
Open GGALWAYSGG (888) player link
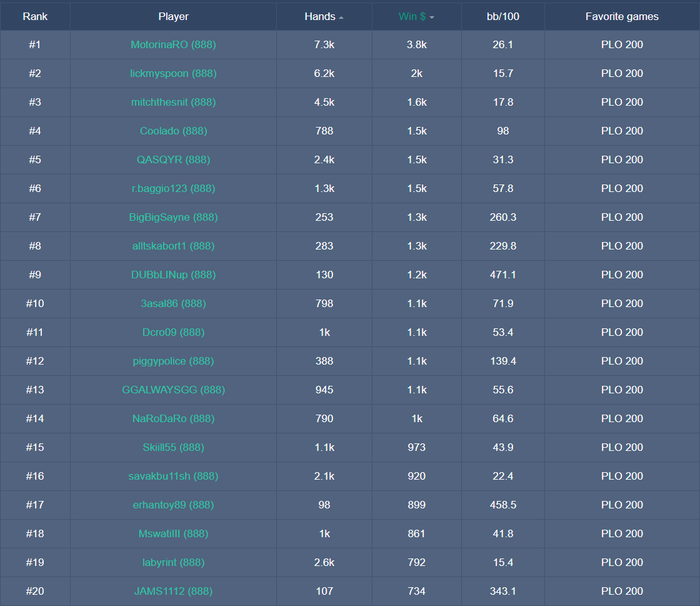173,390
